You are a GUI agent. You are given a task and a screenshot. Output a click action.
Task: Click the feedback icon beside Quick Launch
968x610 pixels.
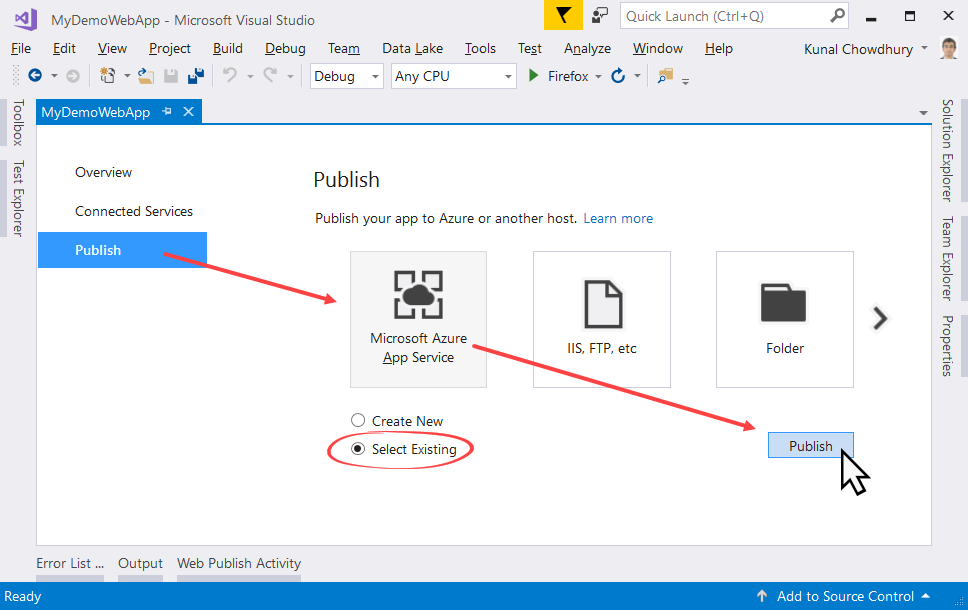600,15
